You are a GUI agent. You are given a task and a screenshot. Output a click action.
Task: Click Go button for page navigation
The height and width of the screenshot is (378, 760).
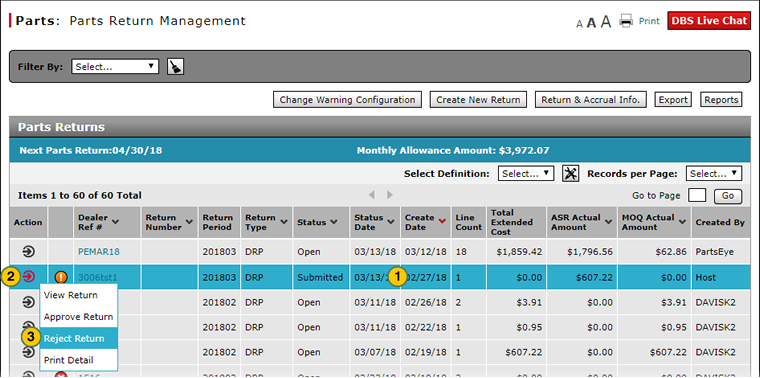(x=728, y=196)
